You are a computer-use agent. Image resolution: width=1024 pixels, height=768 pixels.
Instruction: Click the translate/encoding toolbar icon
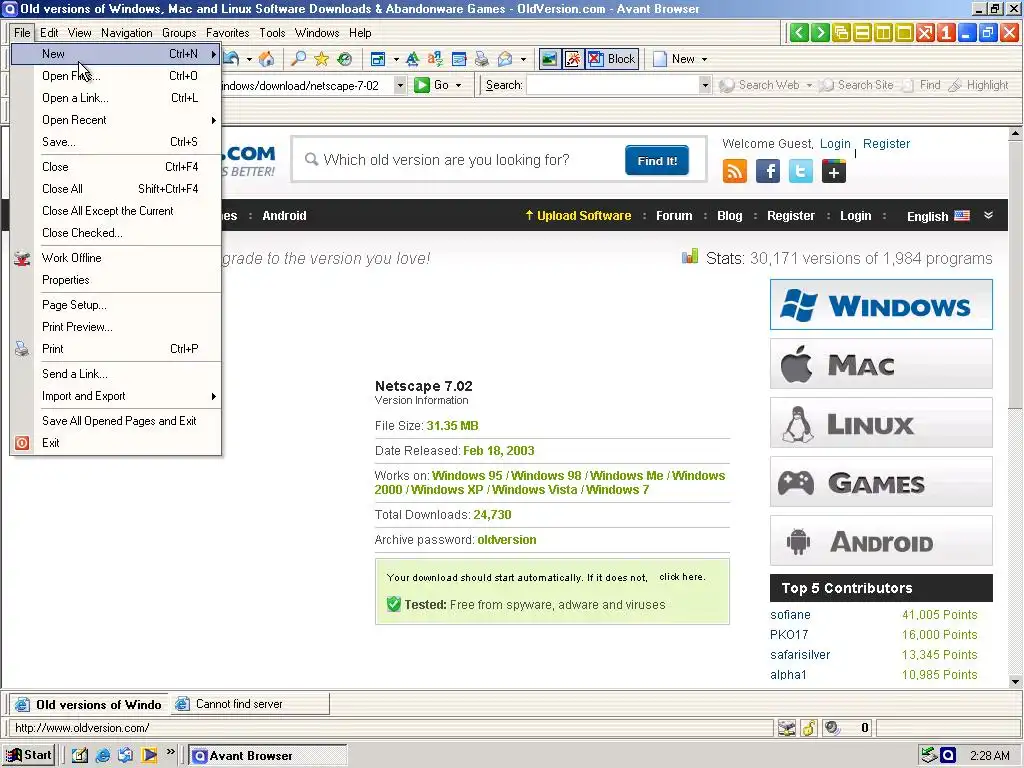tap(435, 59)
